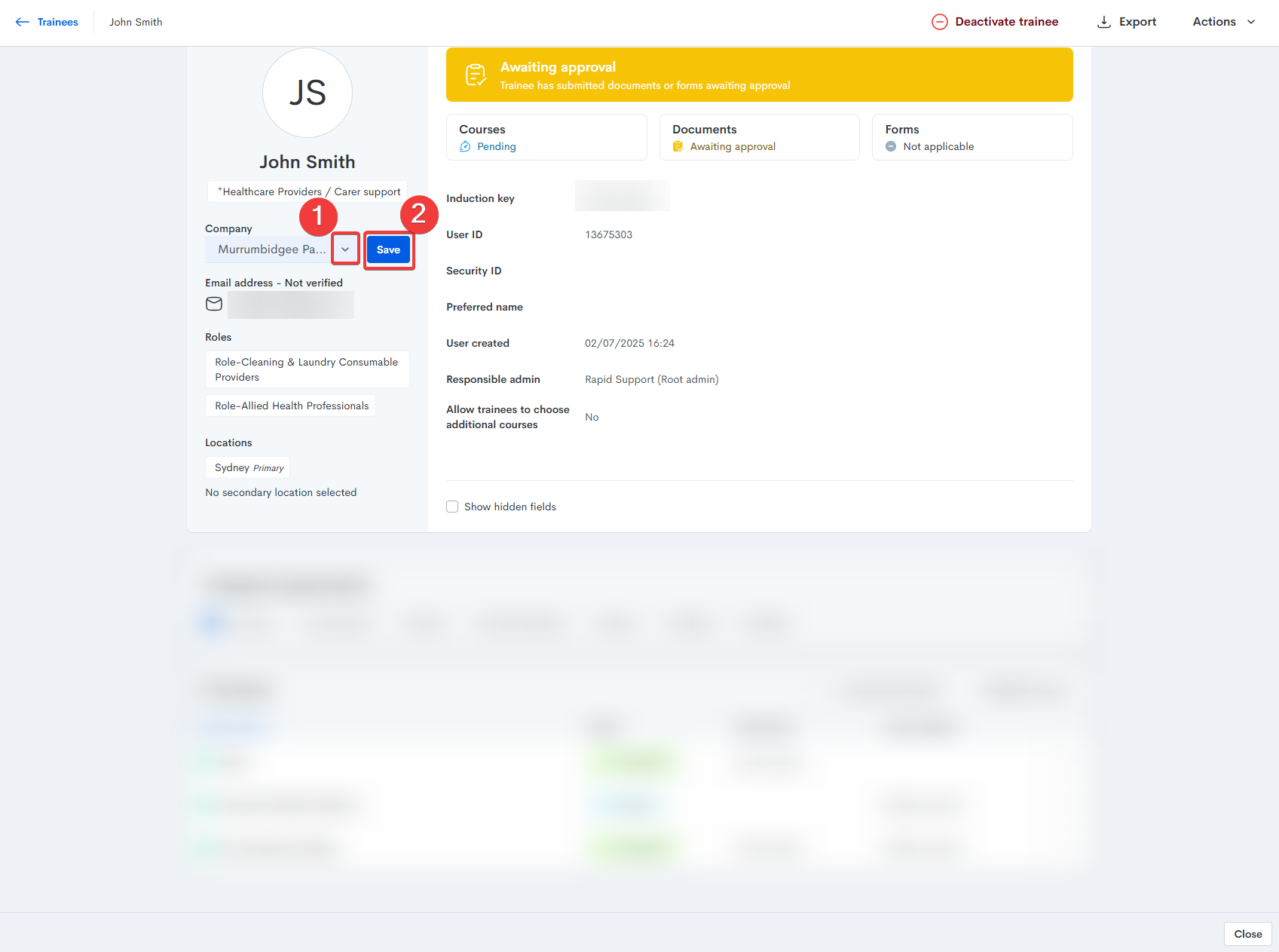Enable the Show hidden fields checkbox

pos(452,507)
